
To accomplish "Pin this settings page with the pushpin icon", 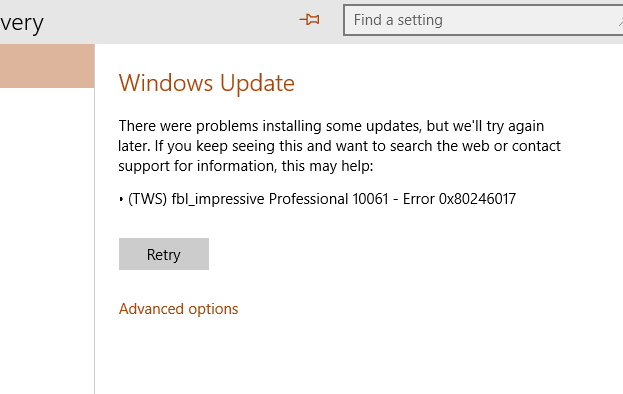I will click(310, 19).
